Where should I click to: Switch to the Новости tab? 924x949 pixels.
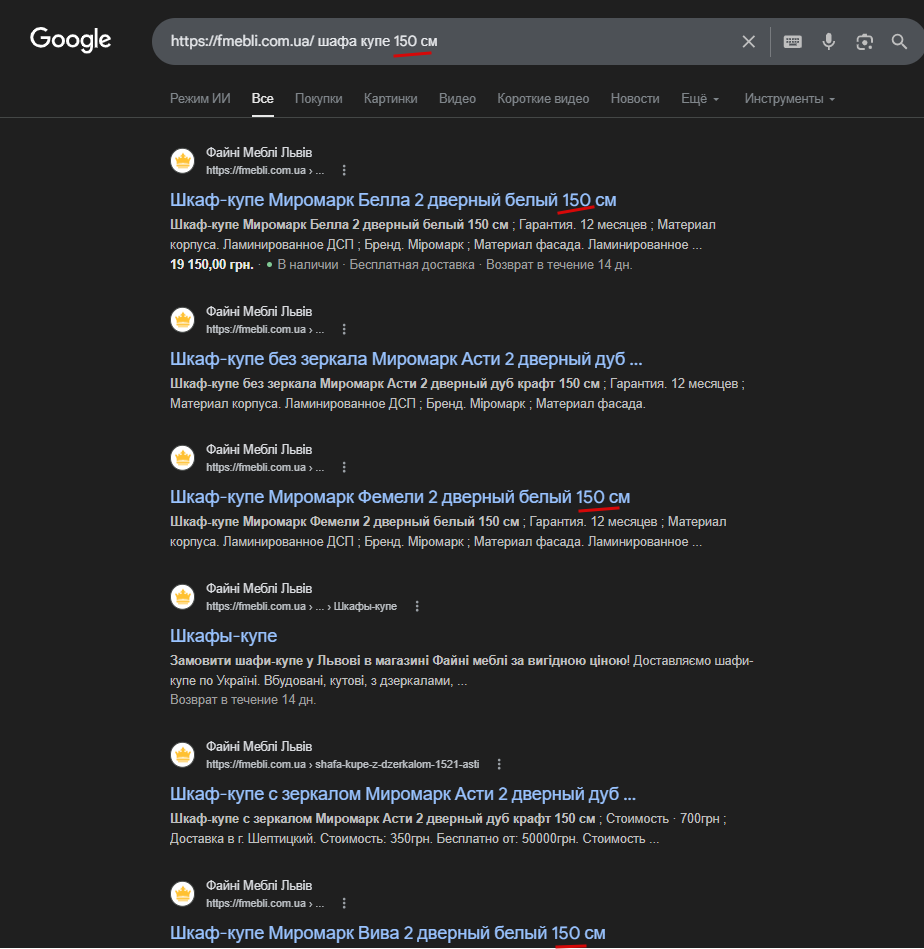point(635,98)
